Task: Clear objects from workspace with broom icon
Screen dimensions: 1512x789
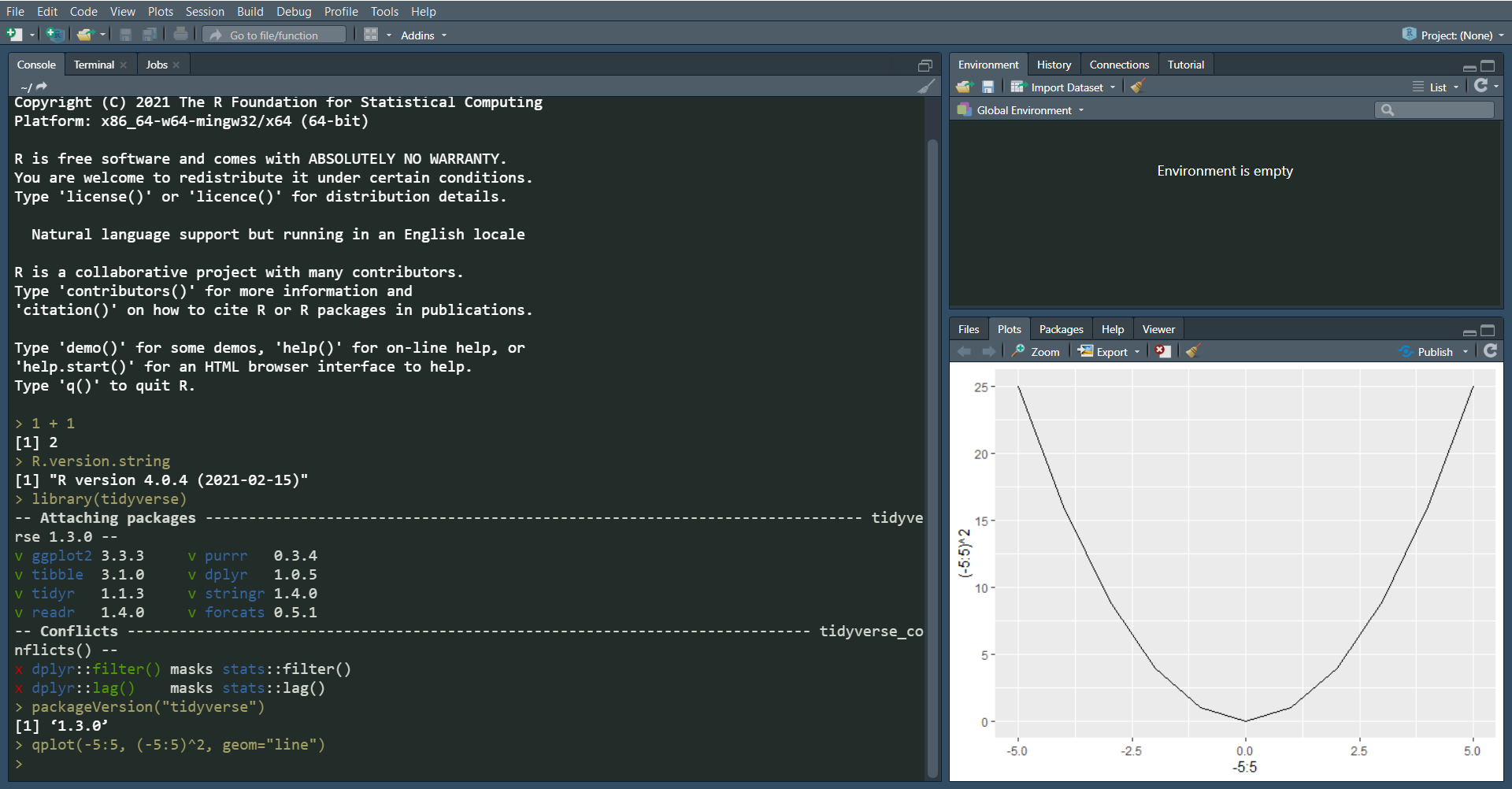Action: point(1136,87)
